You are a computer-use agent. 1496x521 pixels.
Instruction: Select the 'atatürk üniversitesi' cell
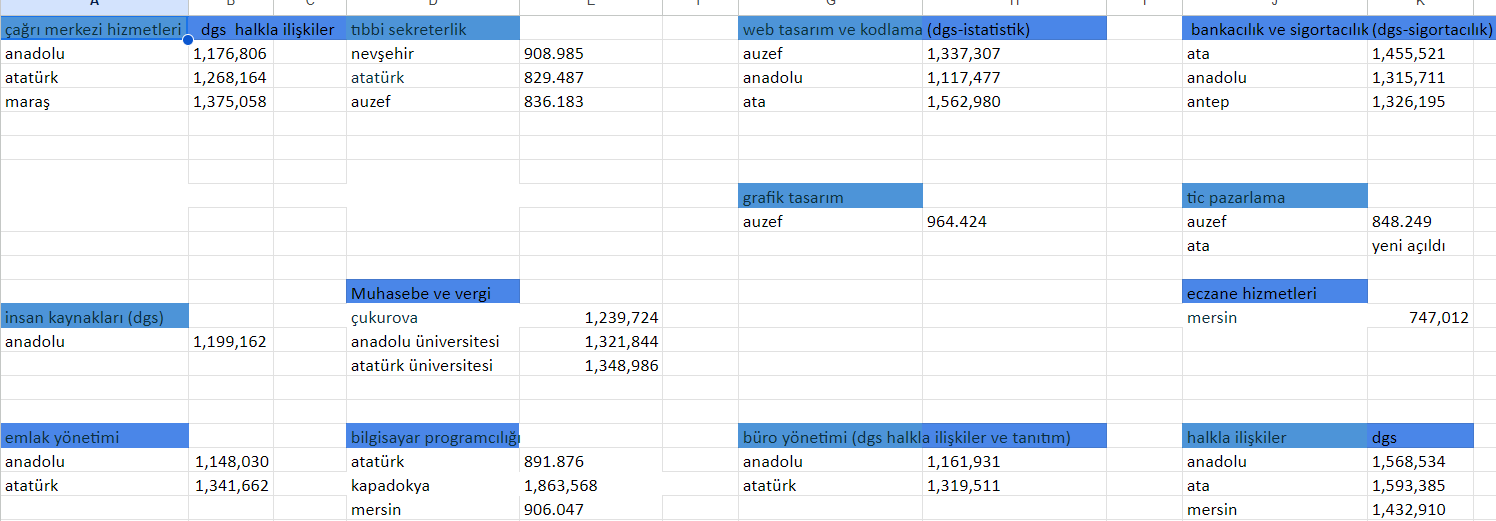click(433, 365)
